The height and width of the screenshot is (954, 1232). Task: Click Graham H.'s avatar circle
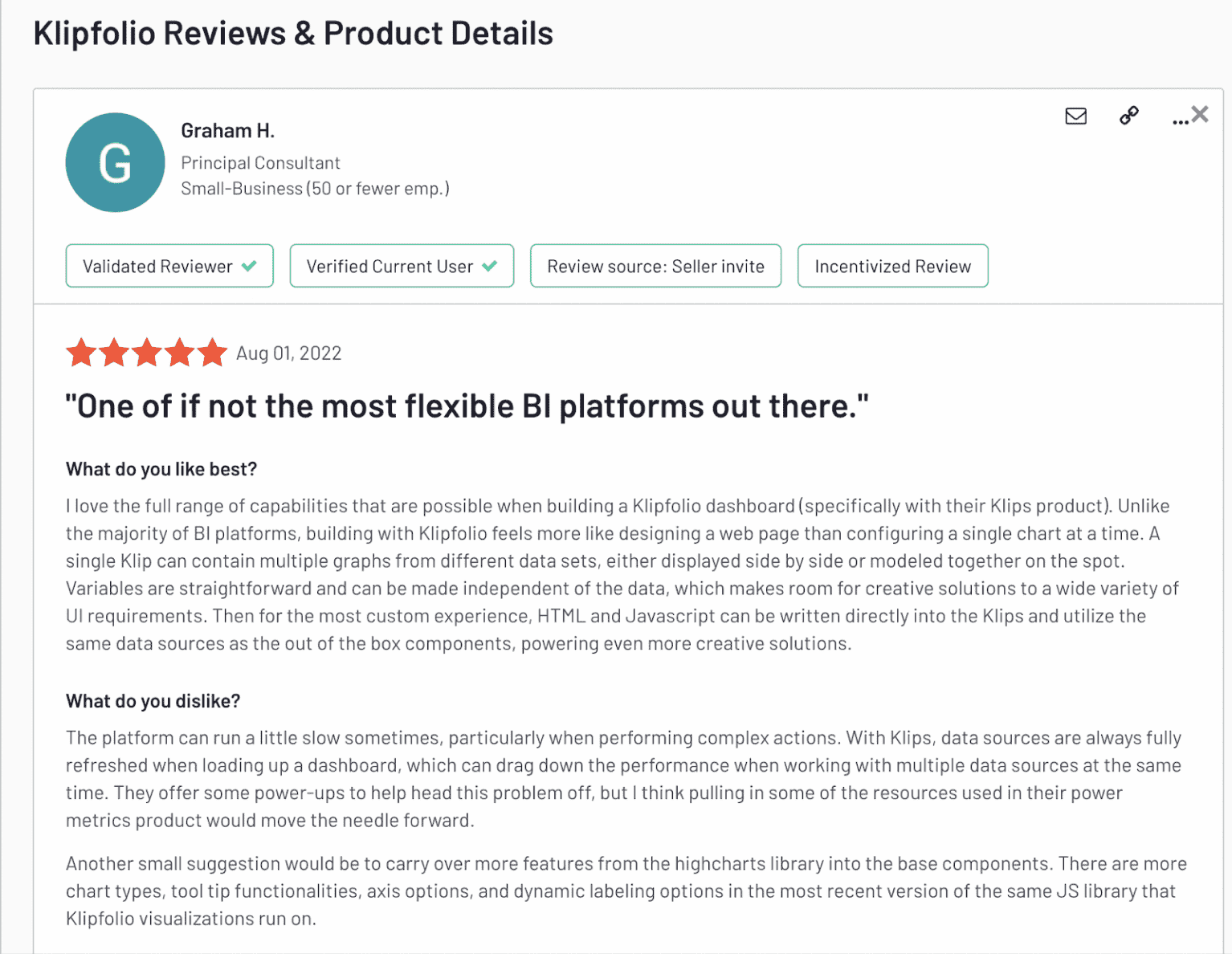115,161
